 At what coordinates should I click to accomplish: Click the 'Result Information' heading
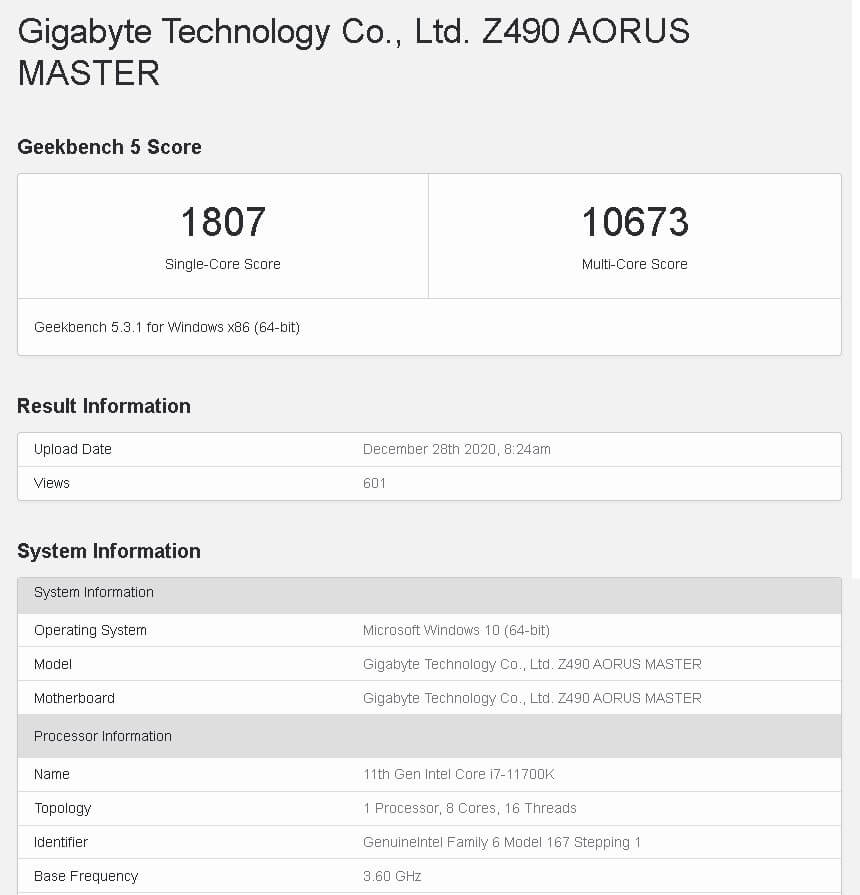click(104, 406)
